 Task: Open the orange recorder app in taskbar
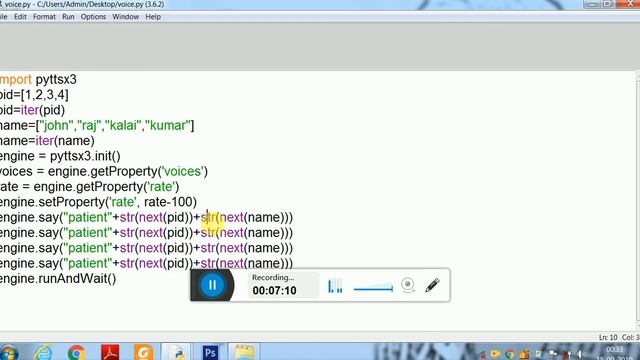coord(143,353)
